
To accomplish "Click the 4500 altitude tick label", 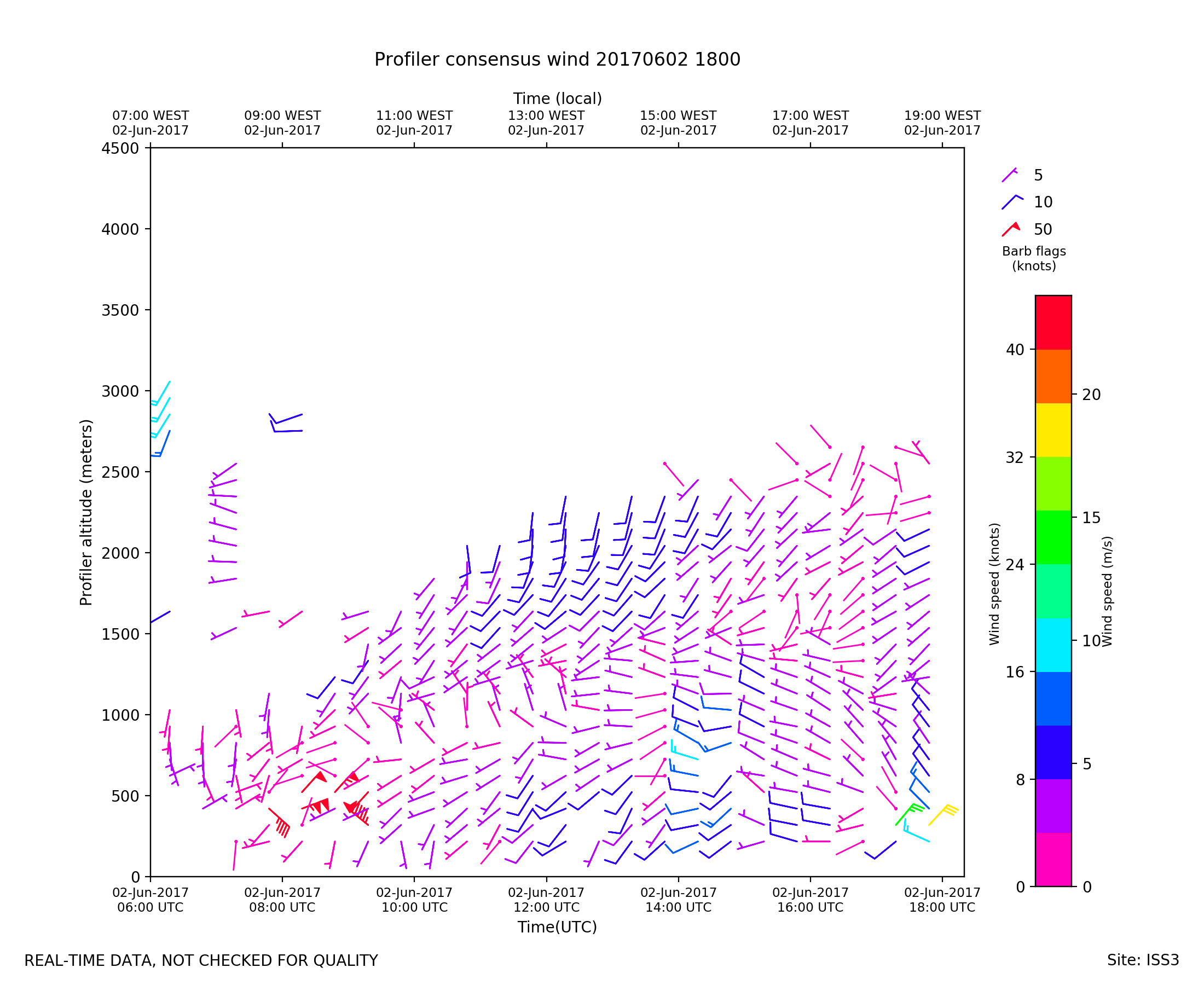I will click(x=120, y=149).
